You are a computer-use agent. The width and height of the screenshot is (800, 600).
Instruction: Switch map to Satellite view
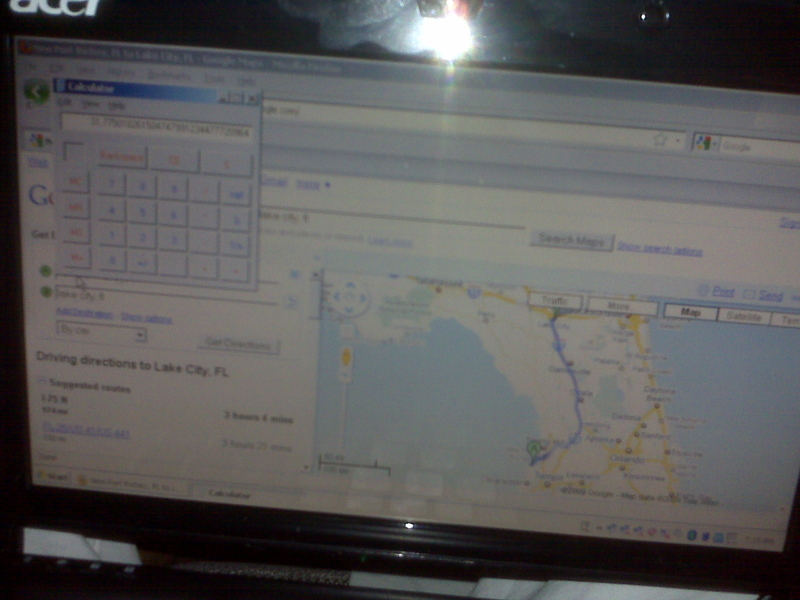[743, 316]
